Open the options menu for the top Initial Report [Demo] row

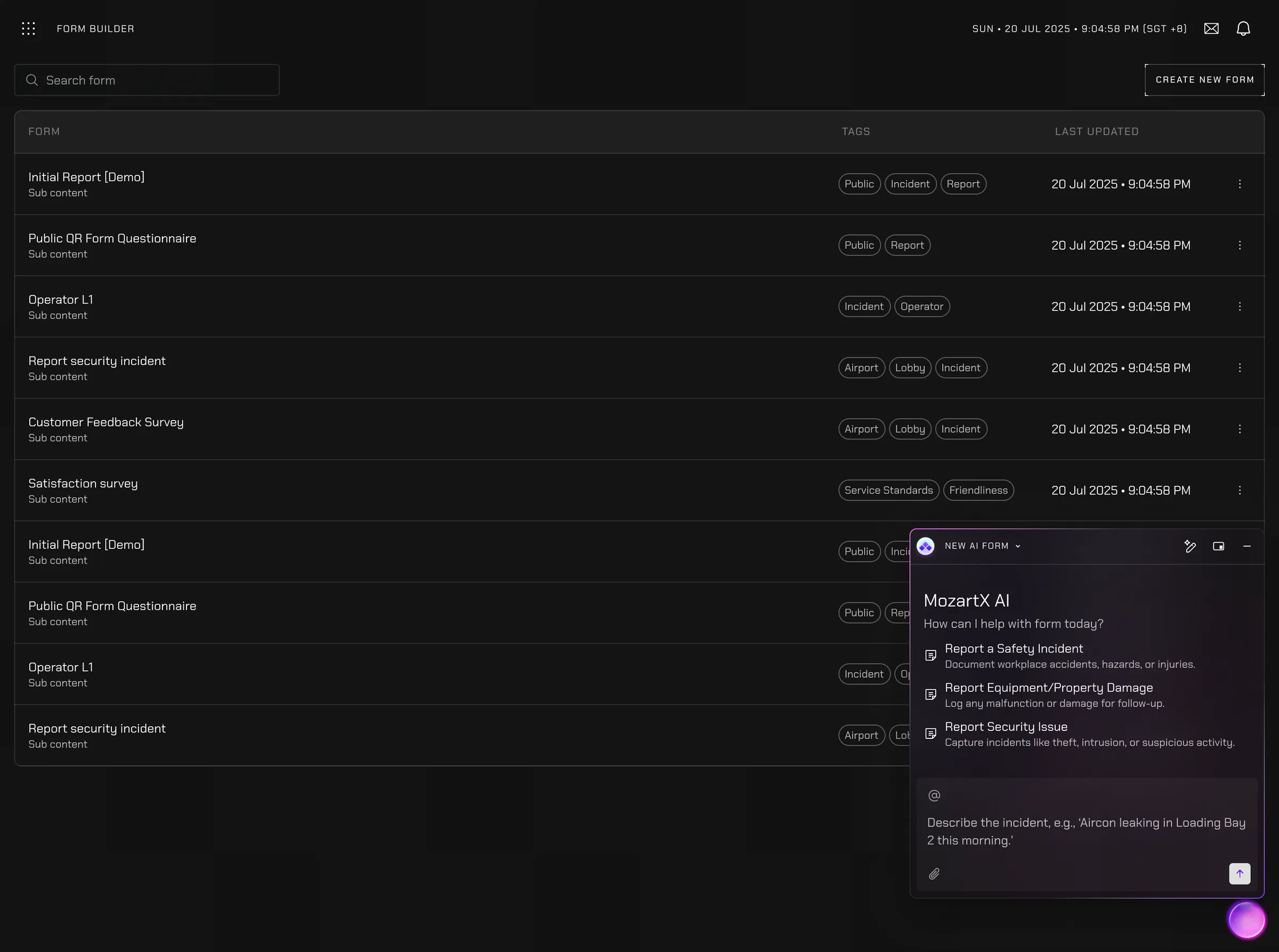[1240, 184]
